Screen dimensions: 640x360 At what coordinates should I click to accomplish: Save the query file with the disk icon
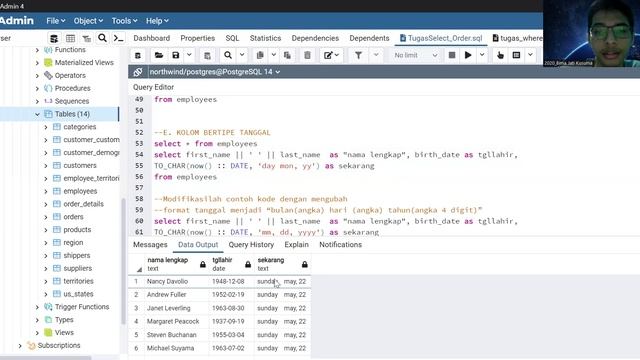click(176, 55)
